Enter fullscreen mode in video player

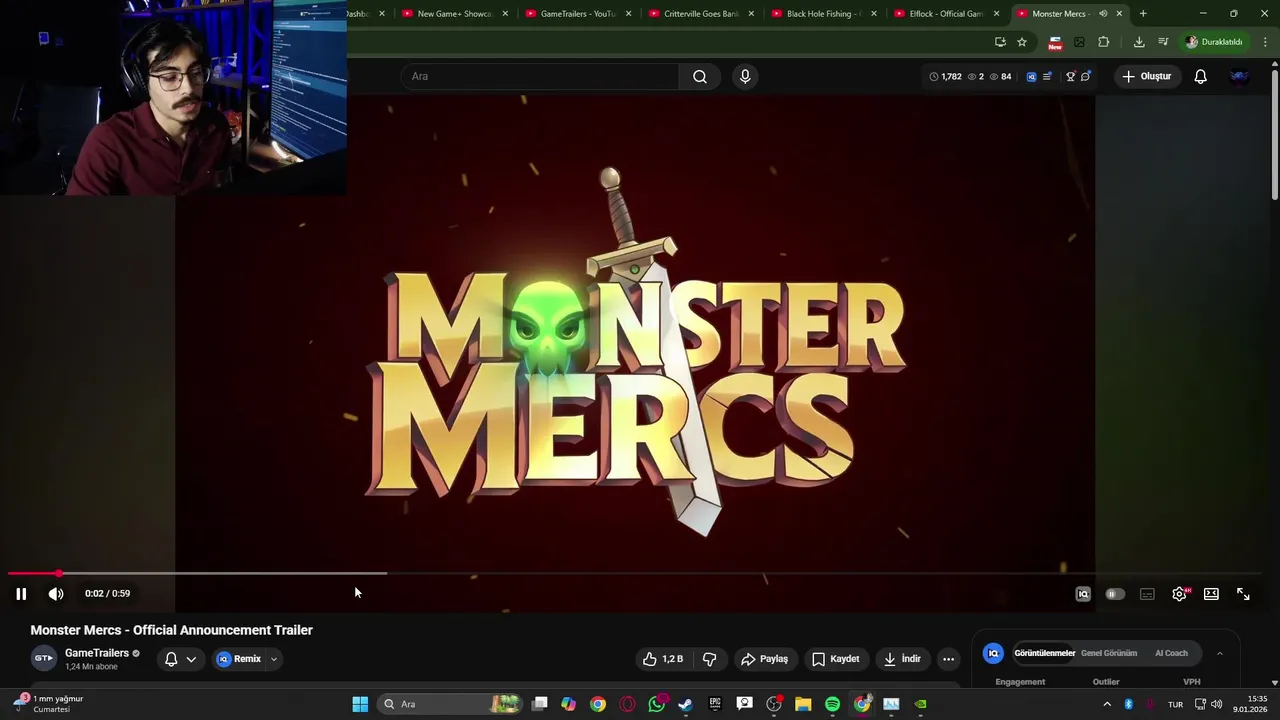click(x=1243, y=594)
